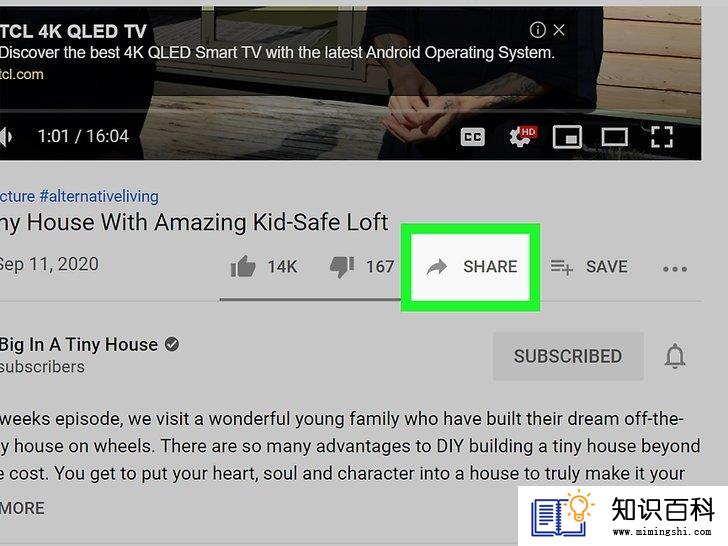The width and height of the screenshot is (728, 546).
Task: Enter full screen mode
Action: (662, 137)
